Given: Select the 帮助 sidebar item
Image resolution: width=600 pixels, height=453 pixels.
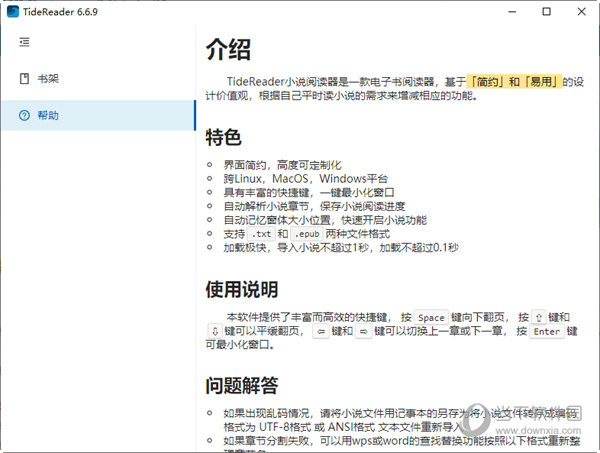Looking at the screenshot, I should pos(48,115).
